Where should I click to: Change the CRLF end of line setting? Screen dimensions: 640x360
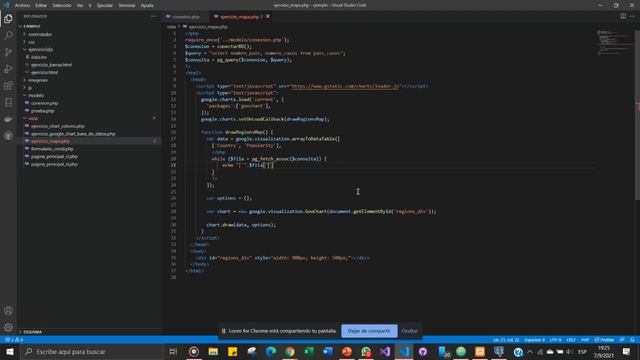point(571,340)
